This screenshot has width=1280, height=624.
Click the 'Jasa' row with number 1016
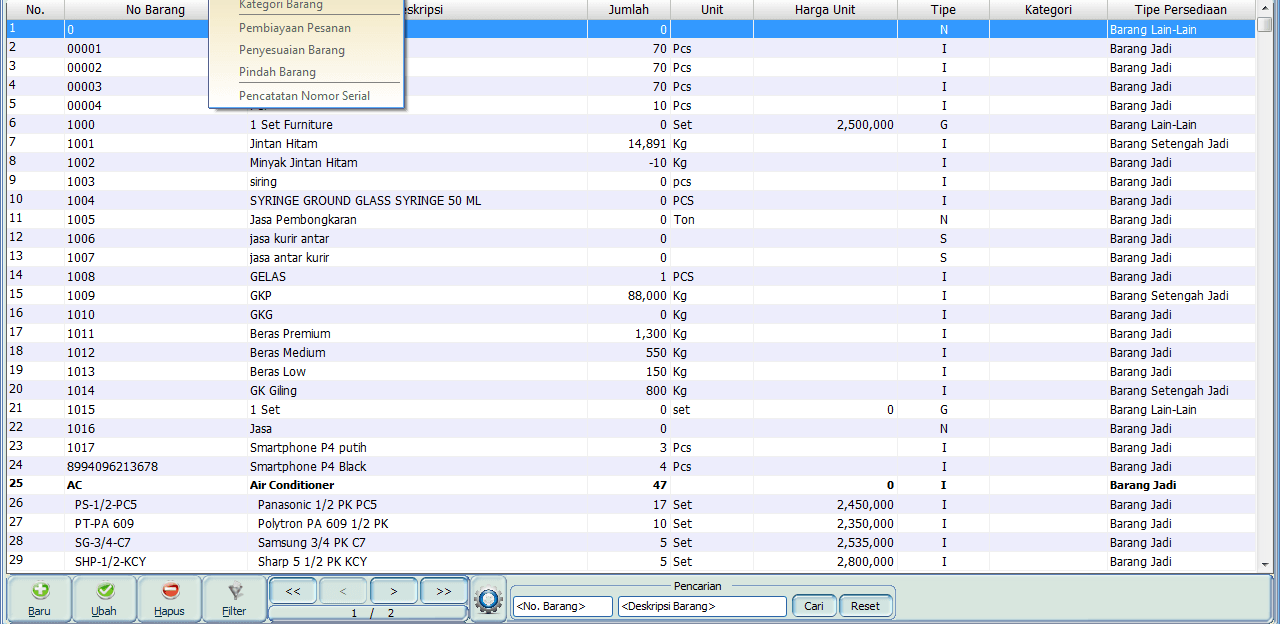(631, 429)
